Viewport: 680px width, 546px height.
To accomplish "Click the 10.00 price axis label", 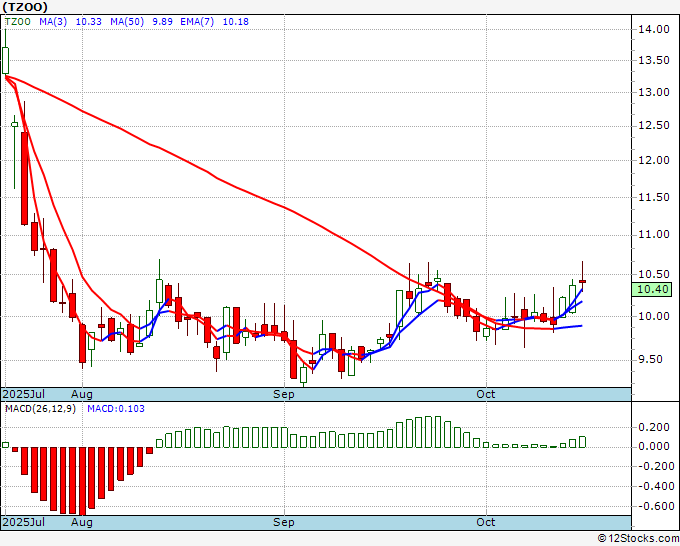I will (654, 317).
